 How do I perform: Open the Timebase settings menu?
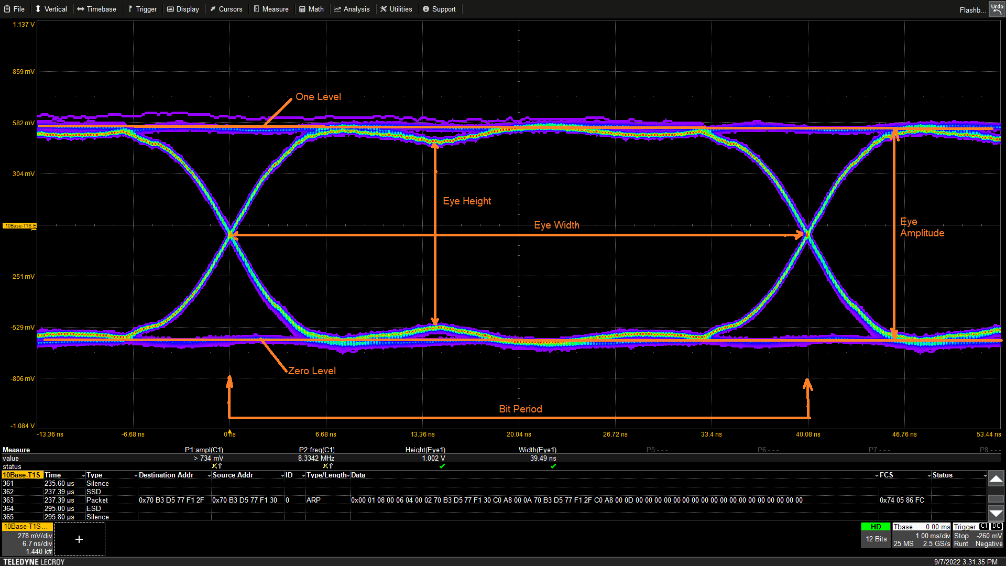point(97,9)
